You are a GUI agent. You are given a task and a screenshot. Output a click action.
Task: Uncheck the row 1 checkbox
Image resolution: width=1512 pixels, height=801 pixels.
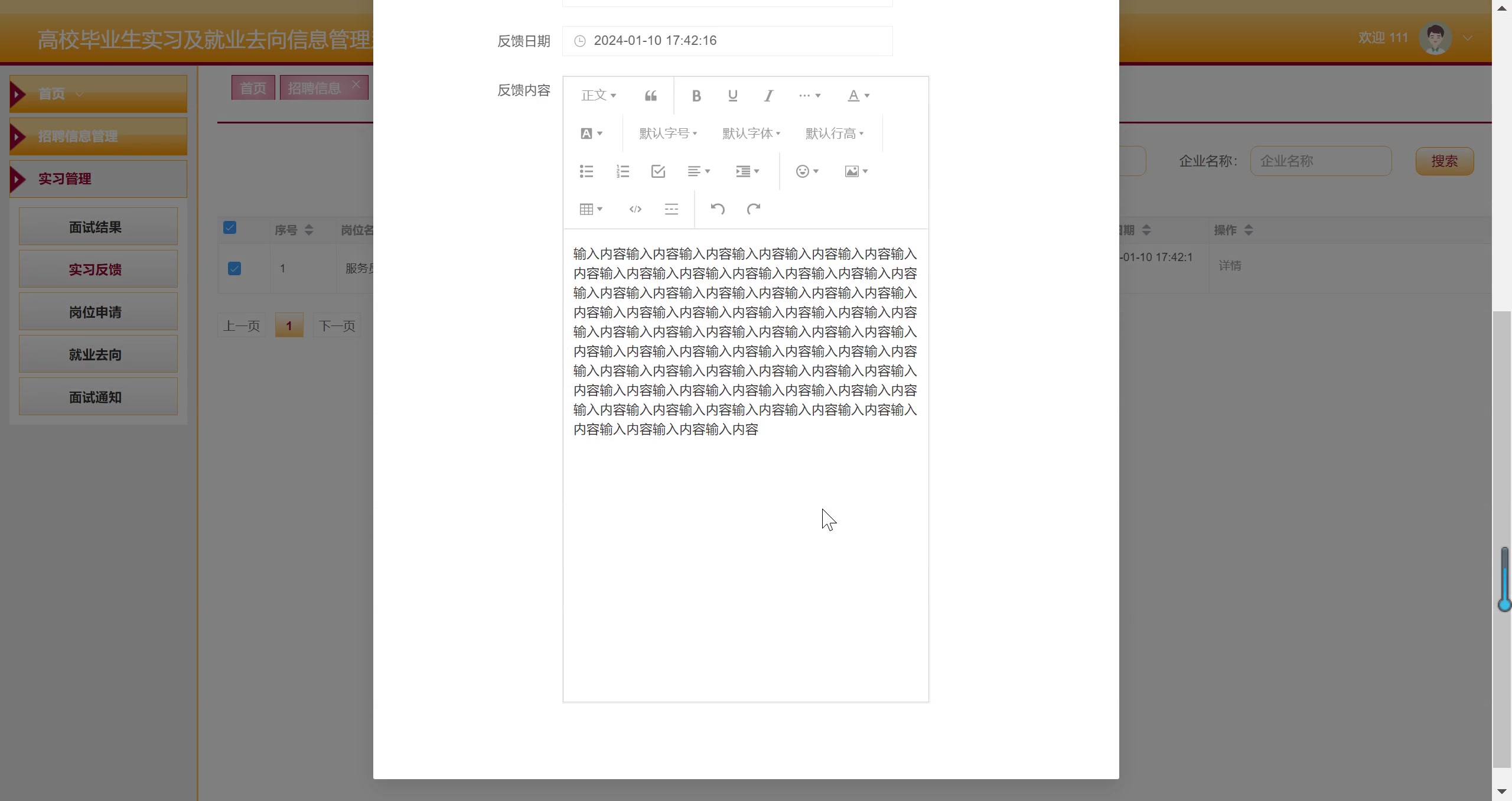[x=234, y=269]
